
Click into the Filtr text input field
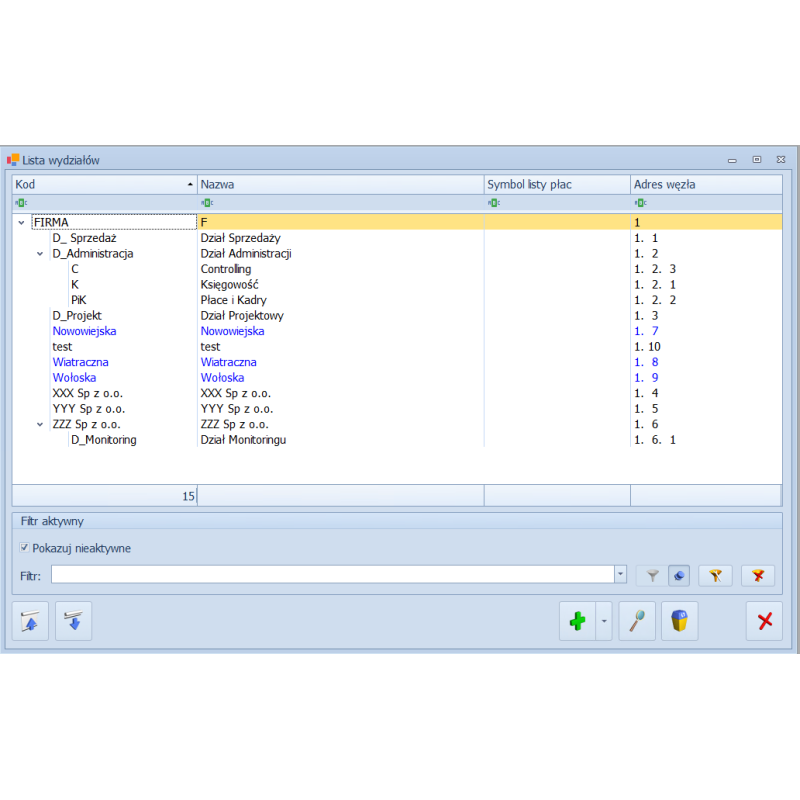coord(330,575)
